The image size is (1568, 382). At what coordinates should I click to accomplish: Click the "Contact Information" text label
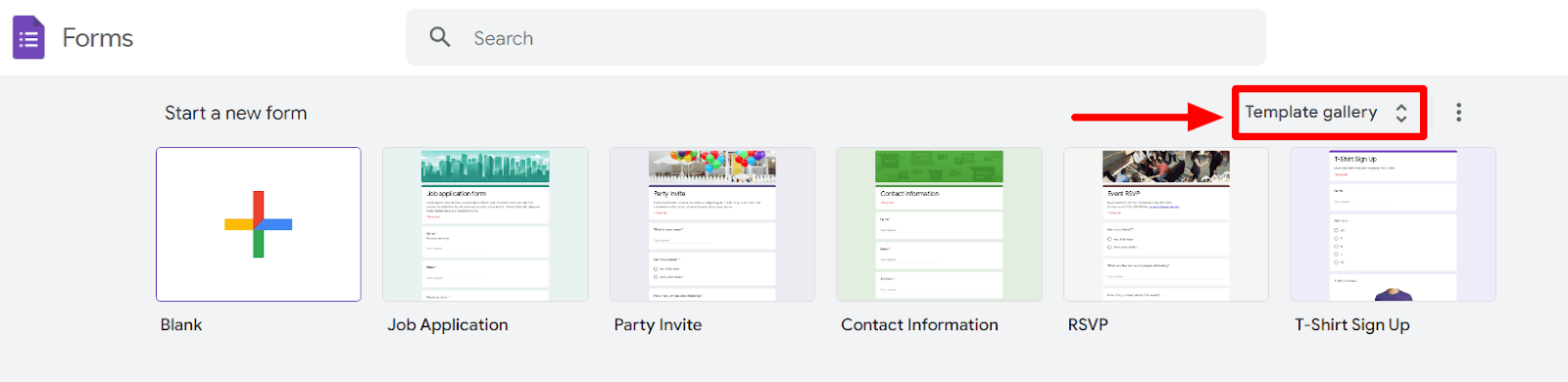919,325
